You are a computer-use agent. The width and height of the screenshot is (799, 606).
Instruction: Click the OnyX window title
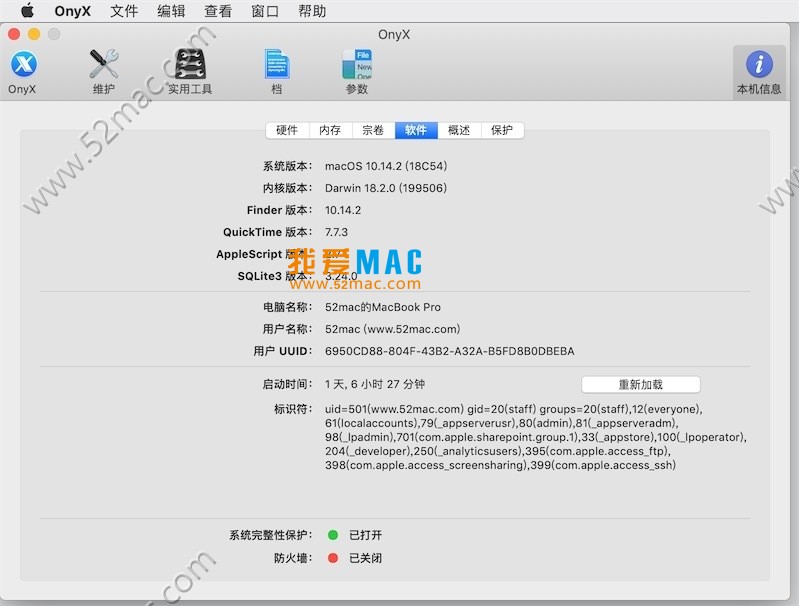[x=394, y=35]
